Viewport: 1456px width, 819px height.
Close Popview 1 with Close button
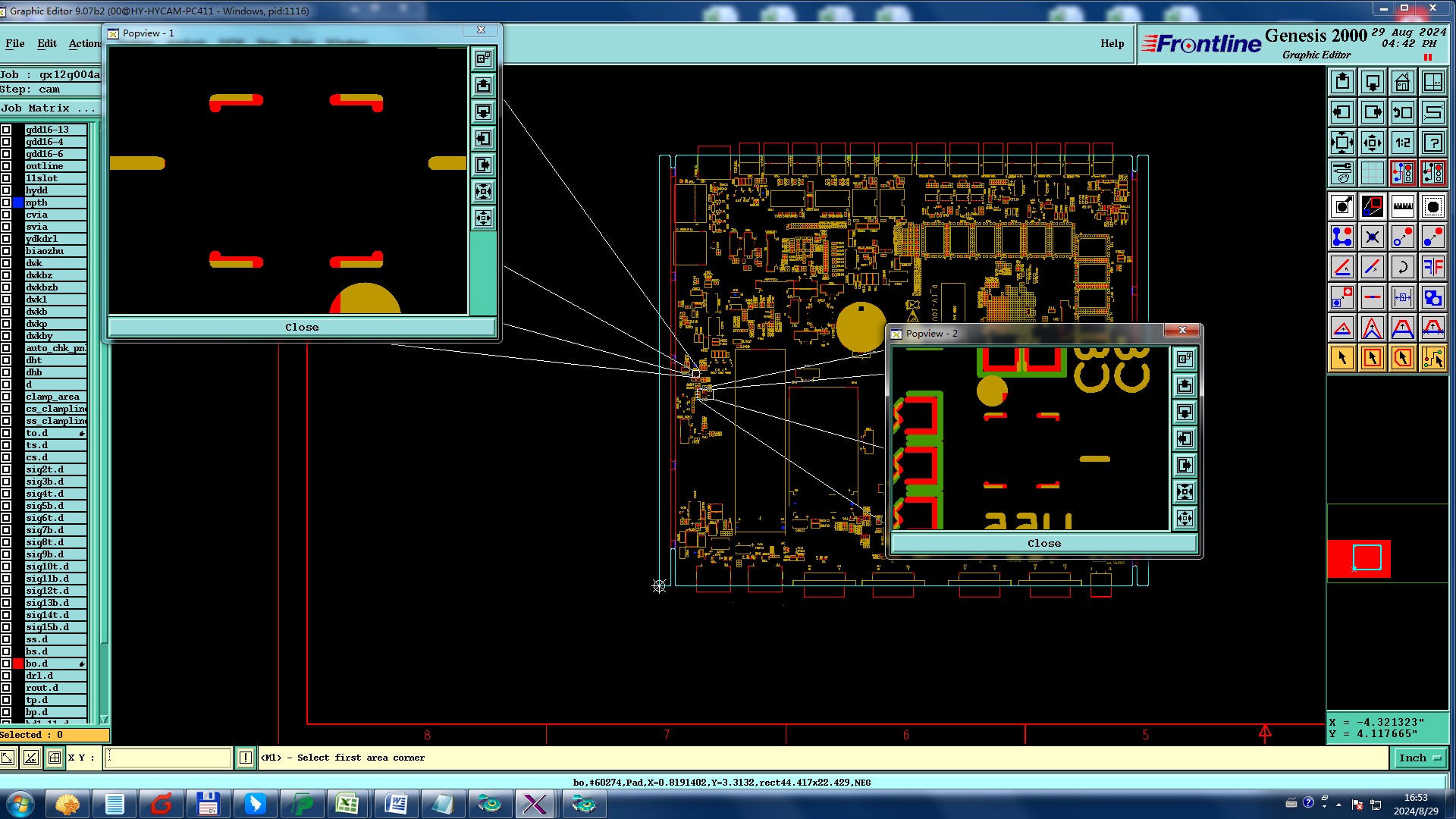click(302, 328)
